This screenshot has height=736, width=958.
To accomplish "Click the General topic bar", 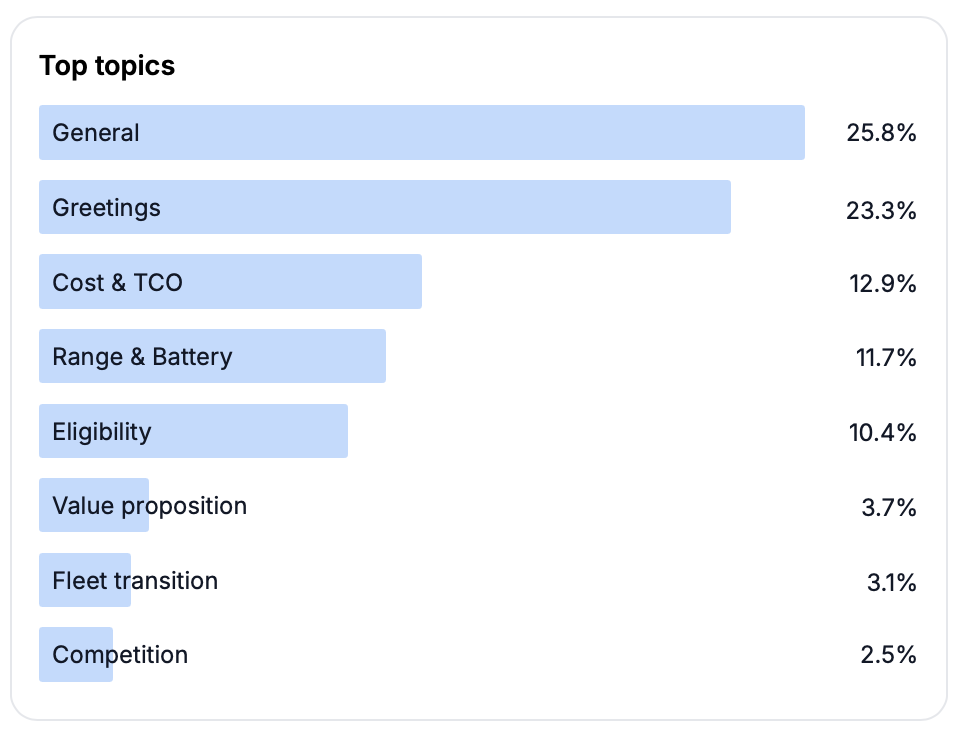I will [x=421, y=132].
